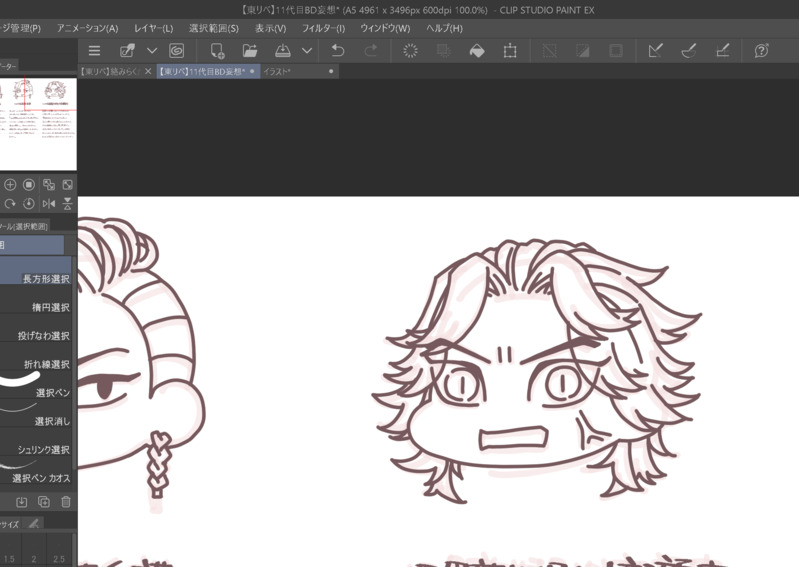Click the Clear (dotted circle) icon
799x567 pixels.
[x=410, y=50]
